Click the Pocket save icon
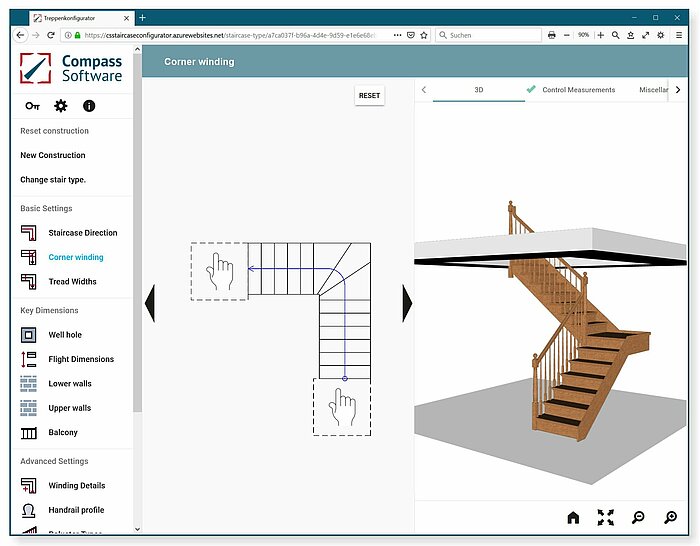The height and width of the screenshot is (546, 700). click(x=411, y=35)
